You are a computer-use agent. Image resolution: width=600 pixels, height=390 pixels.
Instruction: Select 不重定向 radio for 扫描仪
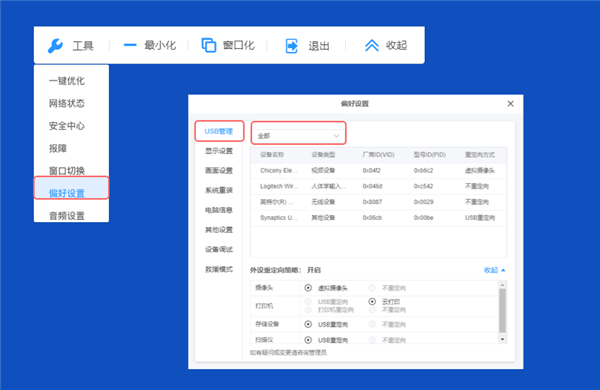coord(372,340)
